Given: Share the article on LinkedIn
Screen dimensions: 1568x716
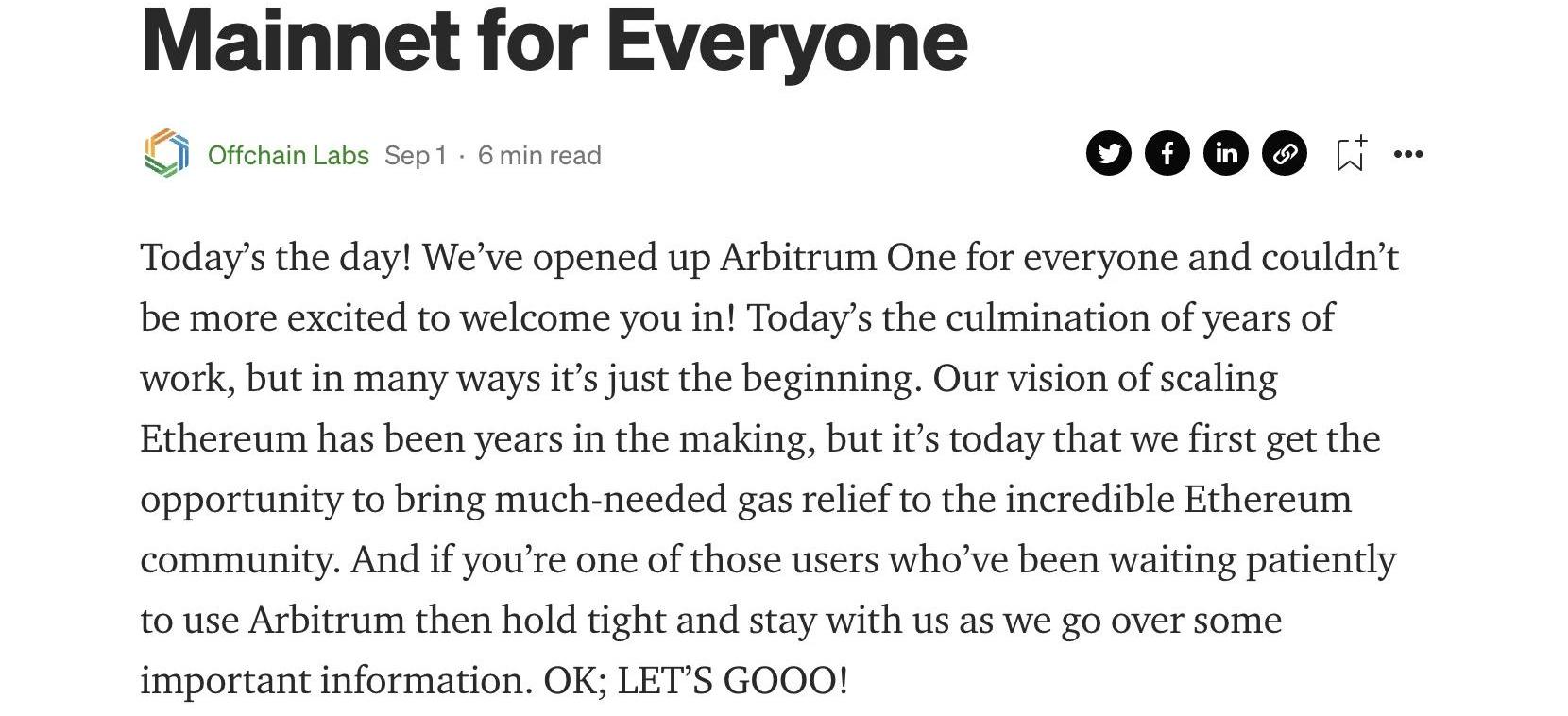Looking at the screenshot, I should coord(1226,153).
